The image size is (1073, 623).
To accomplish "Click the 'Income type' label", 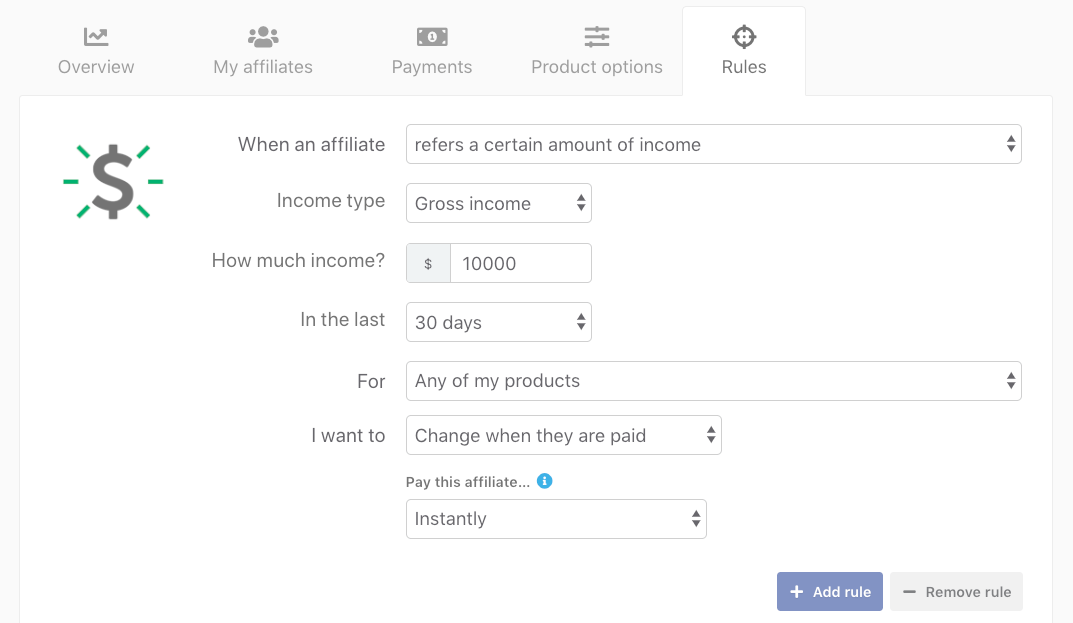I will 331,201.
